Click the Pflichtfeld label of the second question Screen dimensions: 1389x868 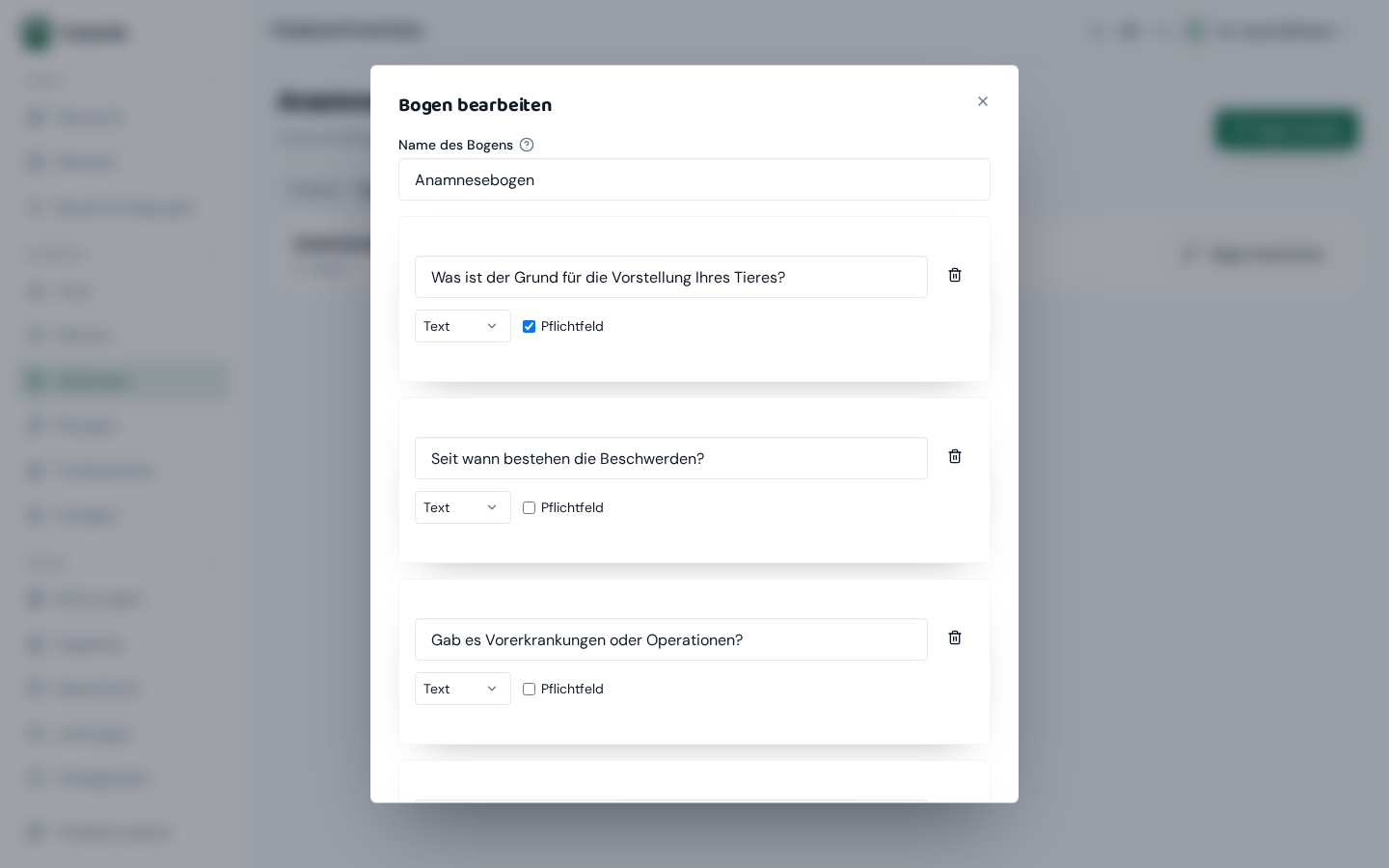(x=572, y=507)
